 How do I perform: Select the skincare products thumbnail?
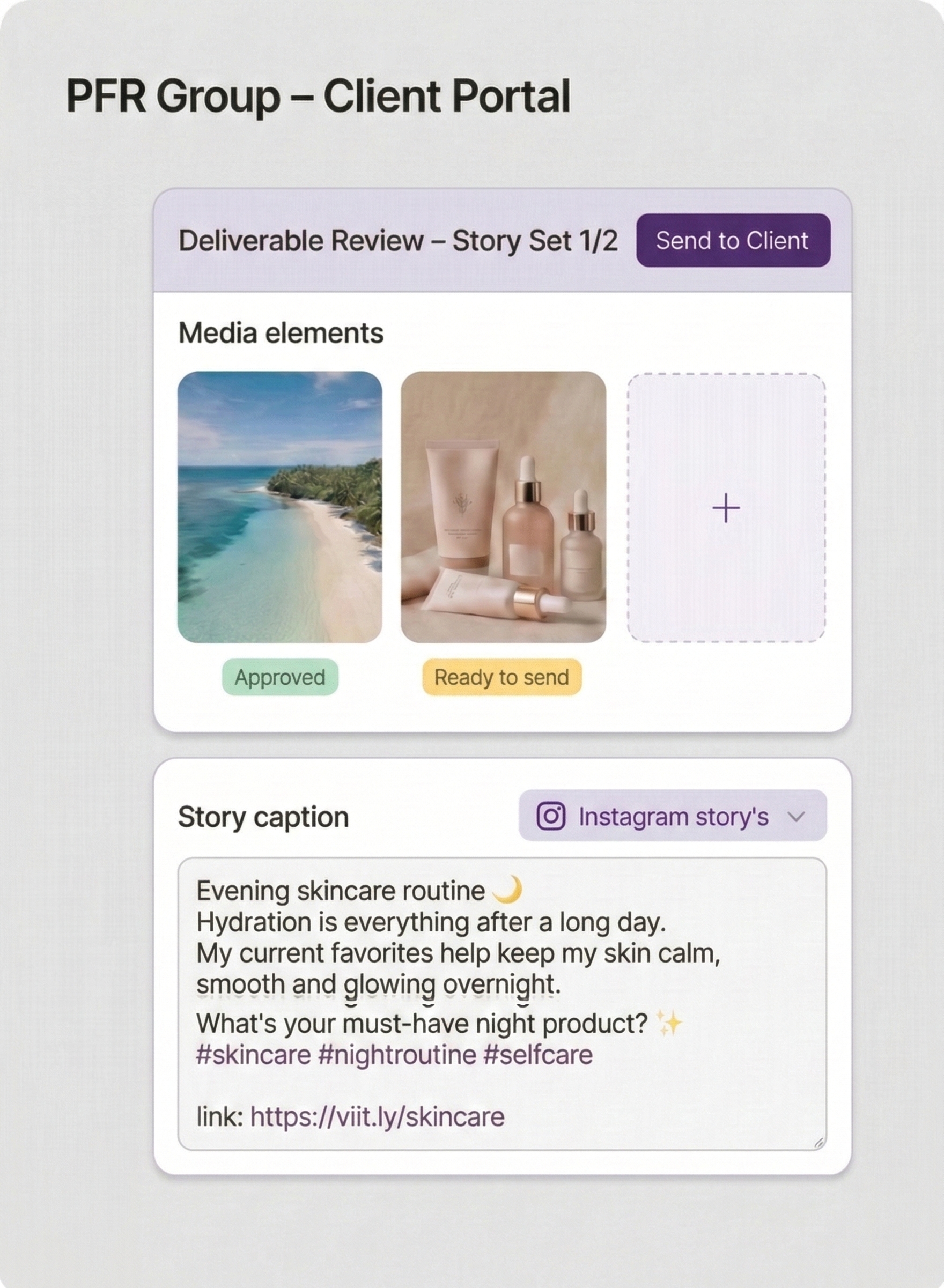(x=503, y=507)
